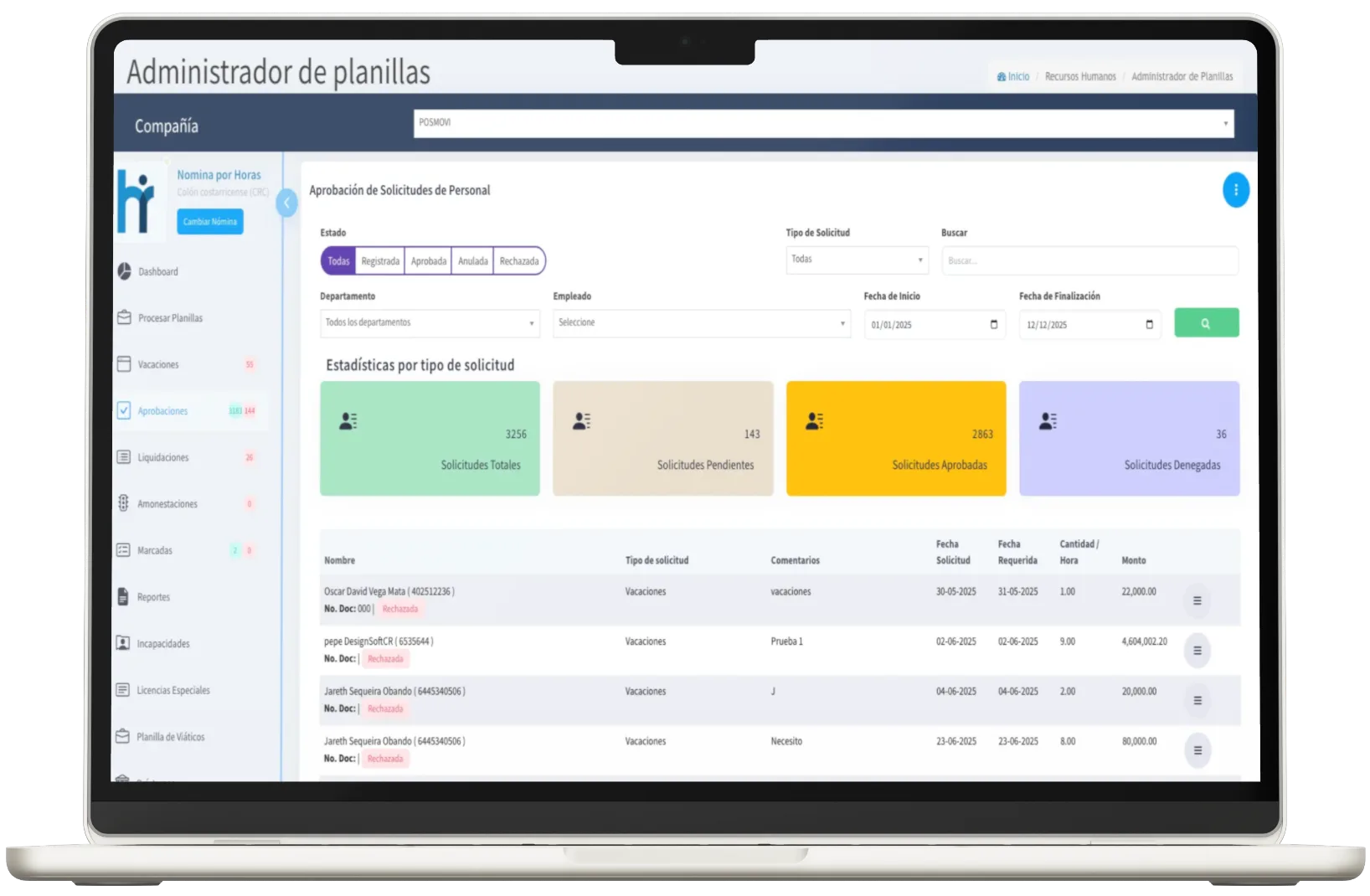Open the Tipo de Solicitud dropdown

click(x=857, y=260)
